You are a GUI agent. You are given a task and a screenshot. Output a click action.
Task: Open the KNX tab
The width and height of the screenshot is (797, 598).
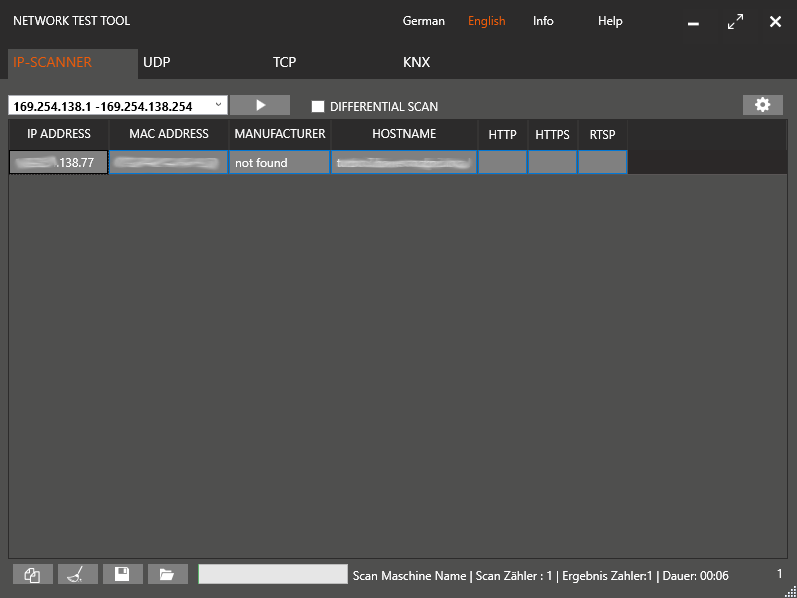[x=416, y=62]
